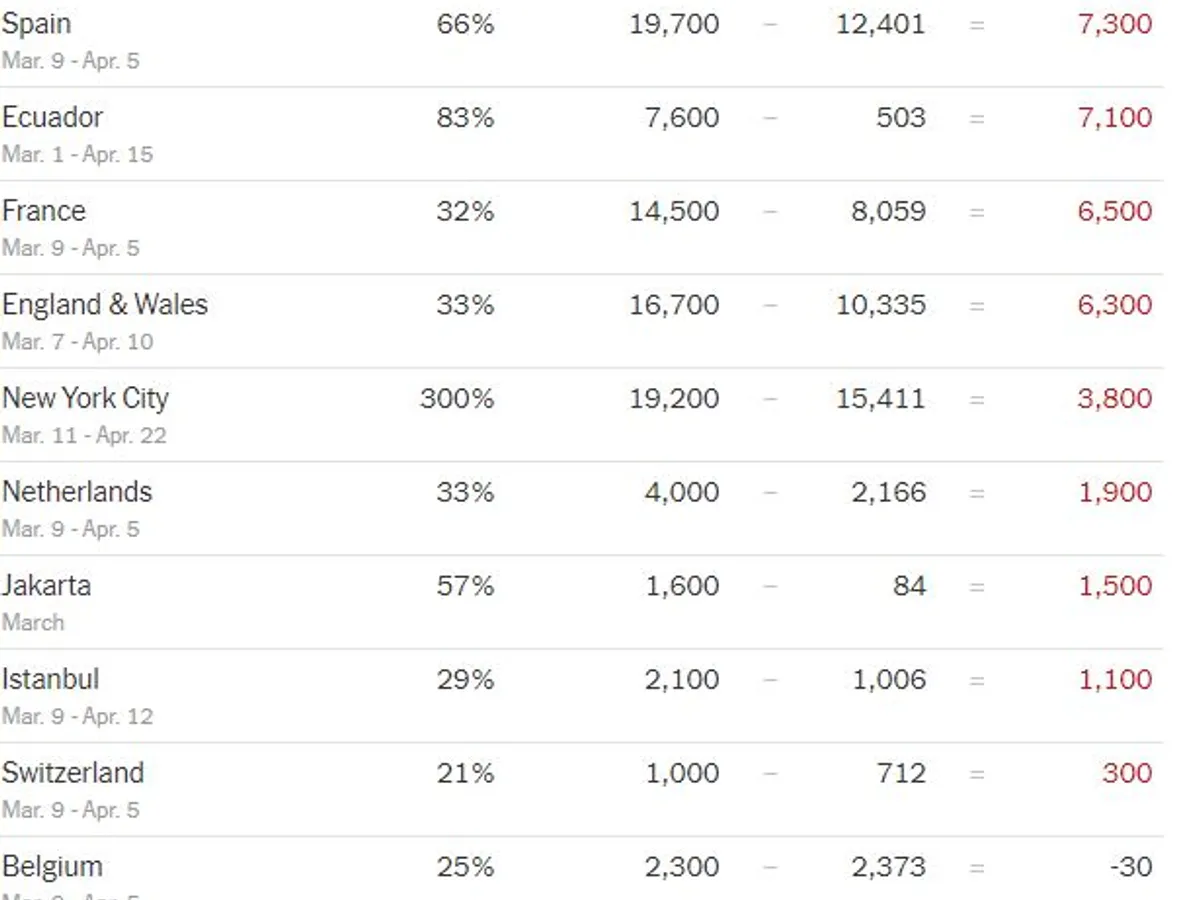This screenshot has height=900, width=1200.
Task: Click the New York City row name
Action: [x=85, y=399]
